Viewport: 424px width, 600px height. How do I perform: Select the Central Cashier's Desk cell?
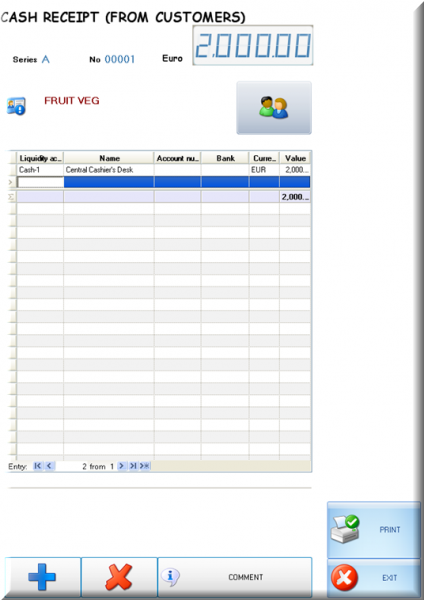[x=109, y=170]
